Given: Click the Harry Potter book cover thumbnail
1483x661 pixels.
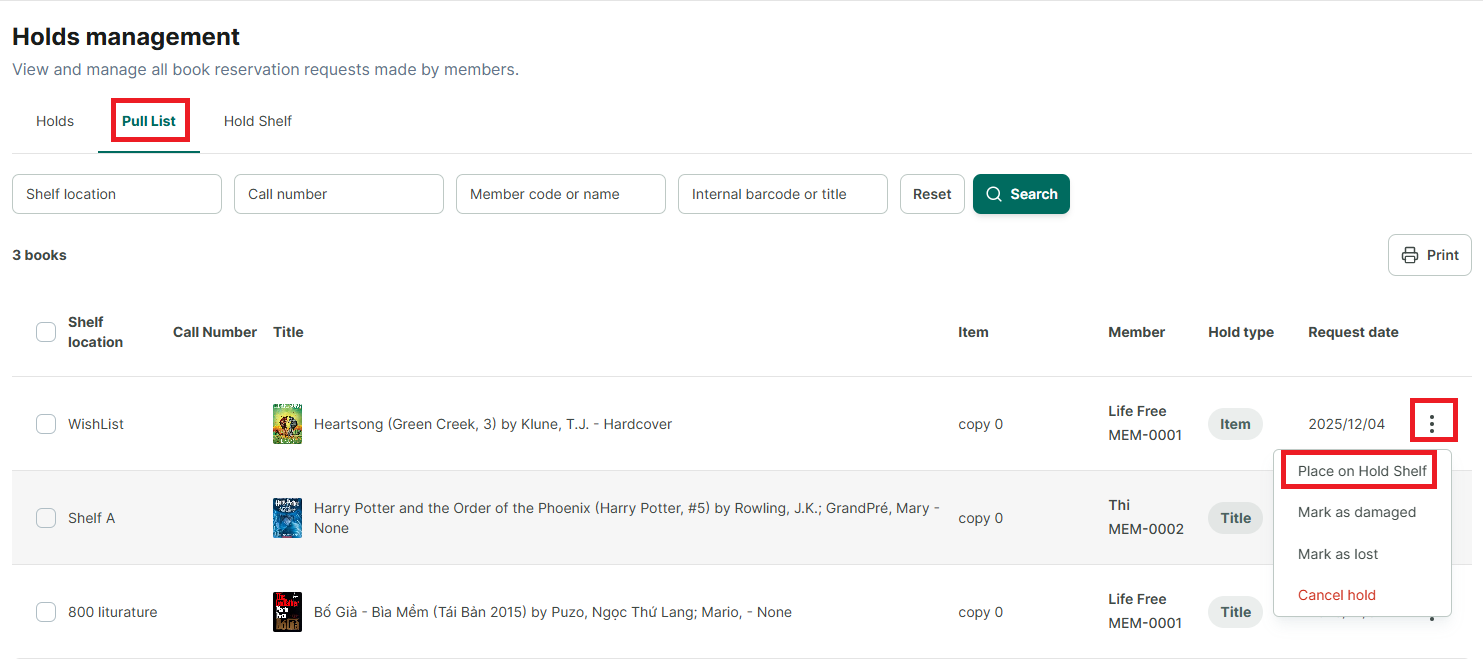Looking at the screenshot, I should [287, 518].
